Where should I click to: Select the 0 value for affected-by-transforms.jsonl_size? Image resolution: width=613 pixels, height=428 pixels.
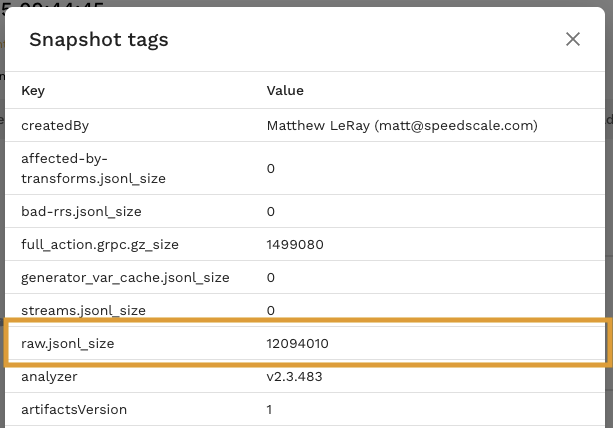point(271,168)
